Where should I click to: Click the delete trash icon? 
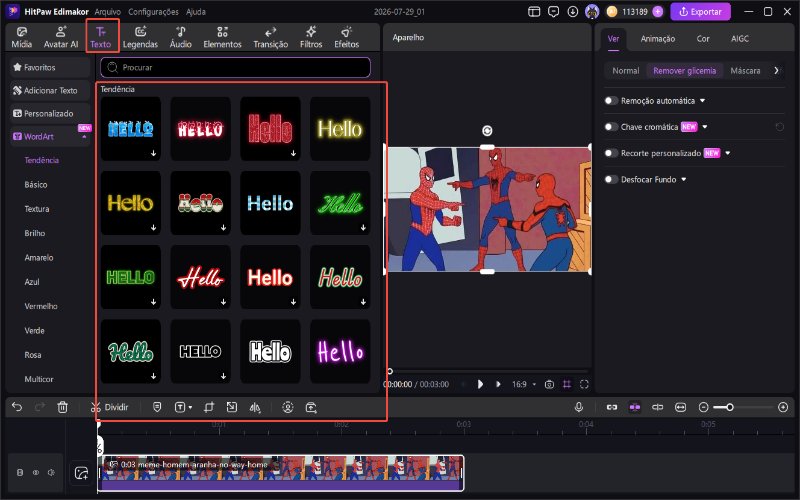point(62,407)
